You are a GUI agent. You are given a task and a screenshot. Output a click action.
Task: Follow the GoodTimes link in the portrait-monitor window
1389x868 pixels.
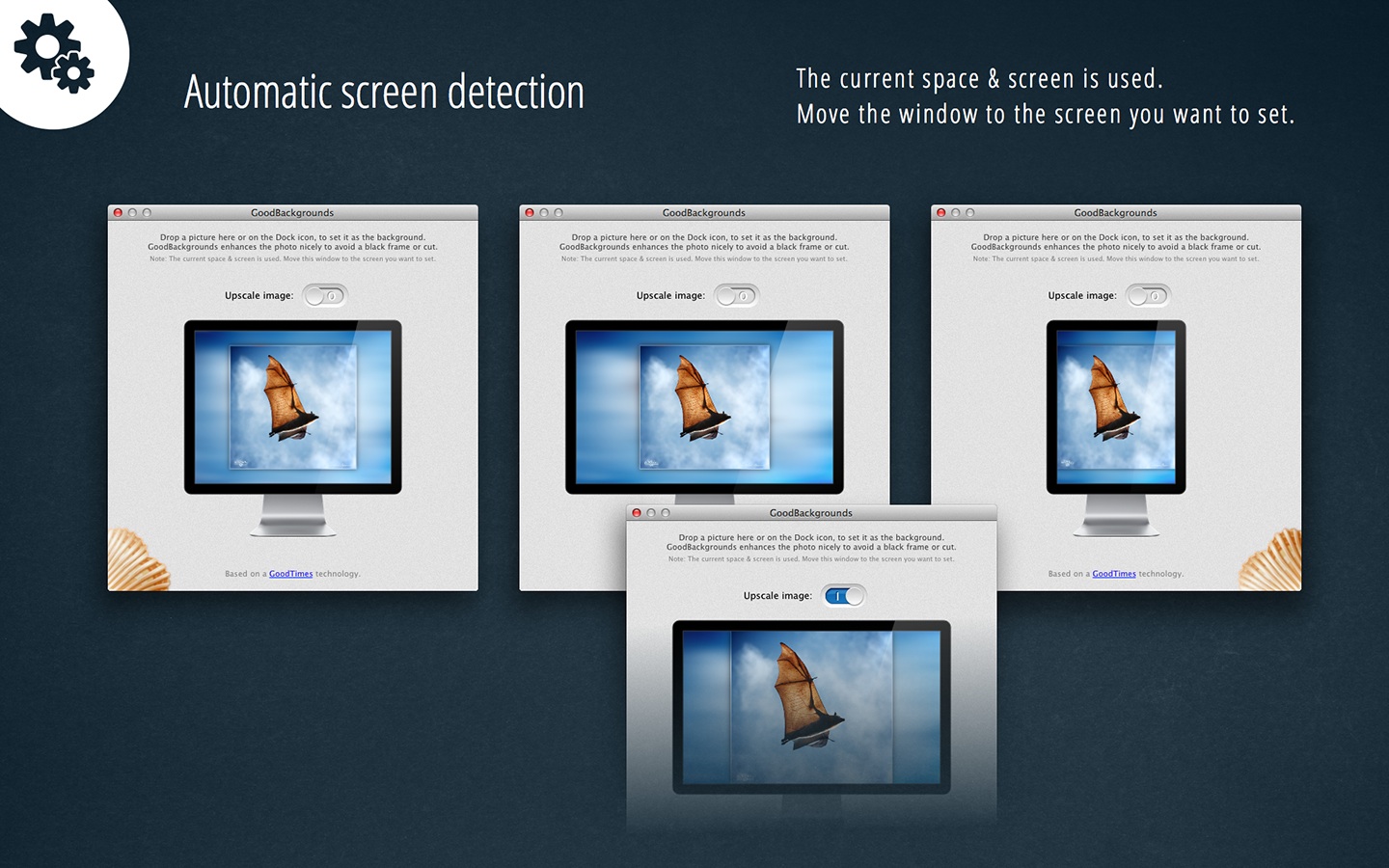(x=1114, y=574)
